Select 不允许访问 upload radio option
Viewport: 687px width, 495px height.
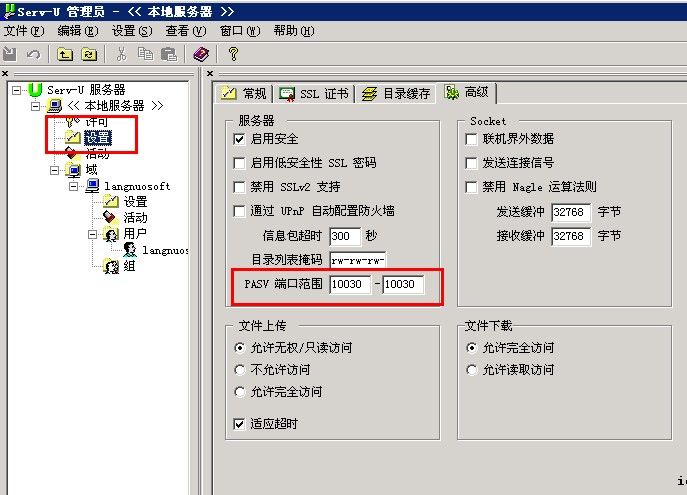239,370
